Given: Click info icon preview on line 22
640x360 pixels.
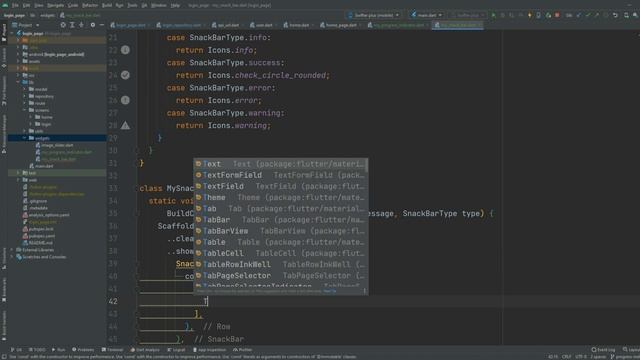Looking at the screenshot, I should pos(125,50).
